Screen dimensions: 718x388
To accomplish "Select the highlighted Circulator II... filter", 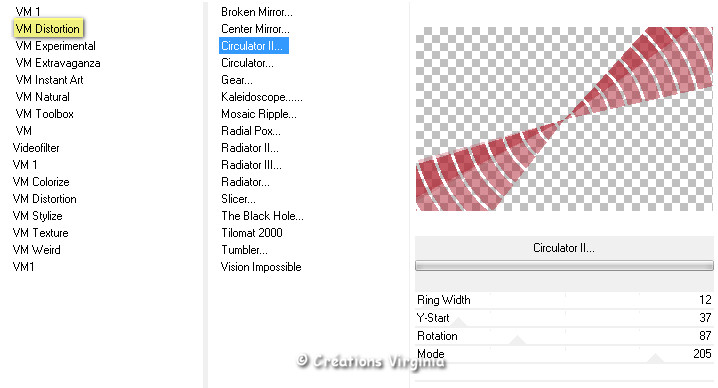I will tap(254, 46).
